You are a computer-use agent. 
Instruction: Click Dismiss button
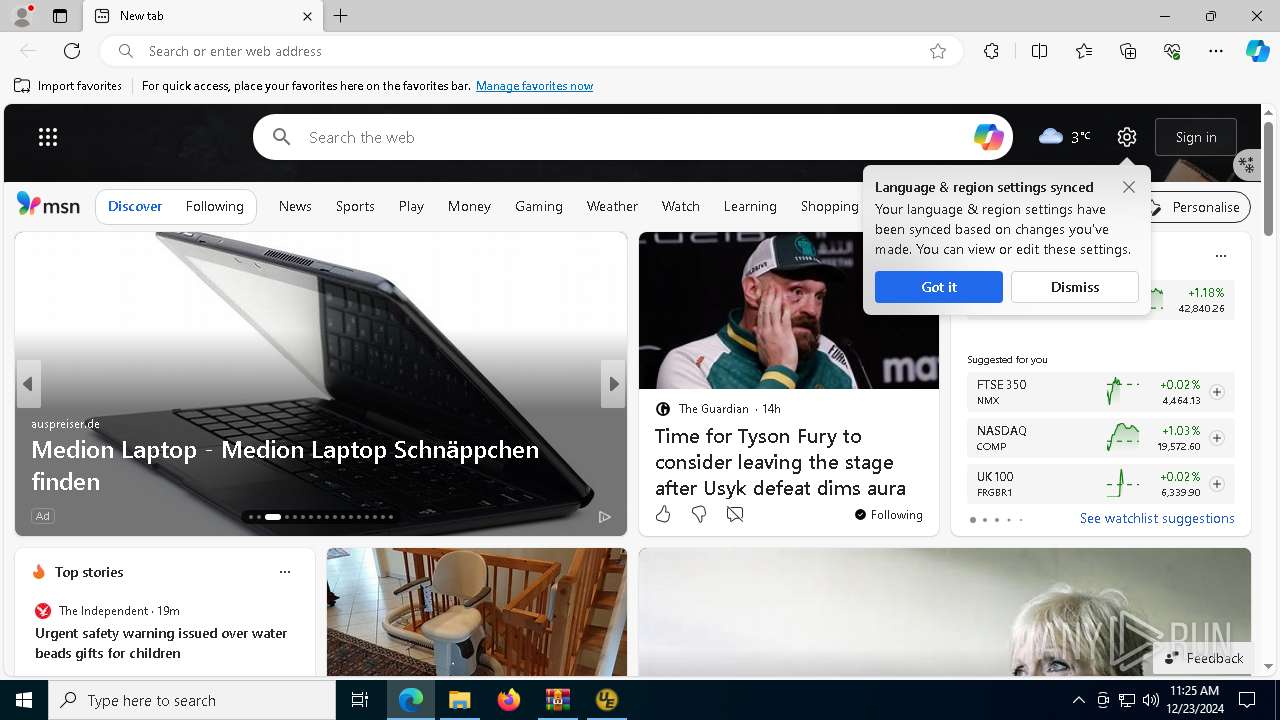1075,287
